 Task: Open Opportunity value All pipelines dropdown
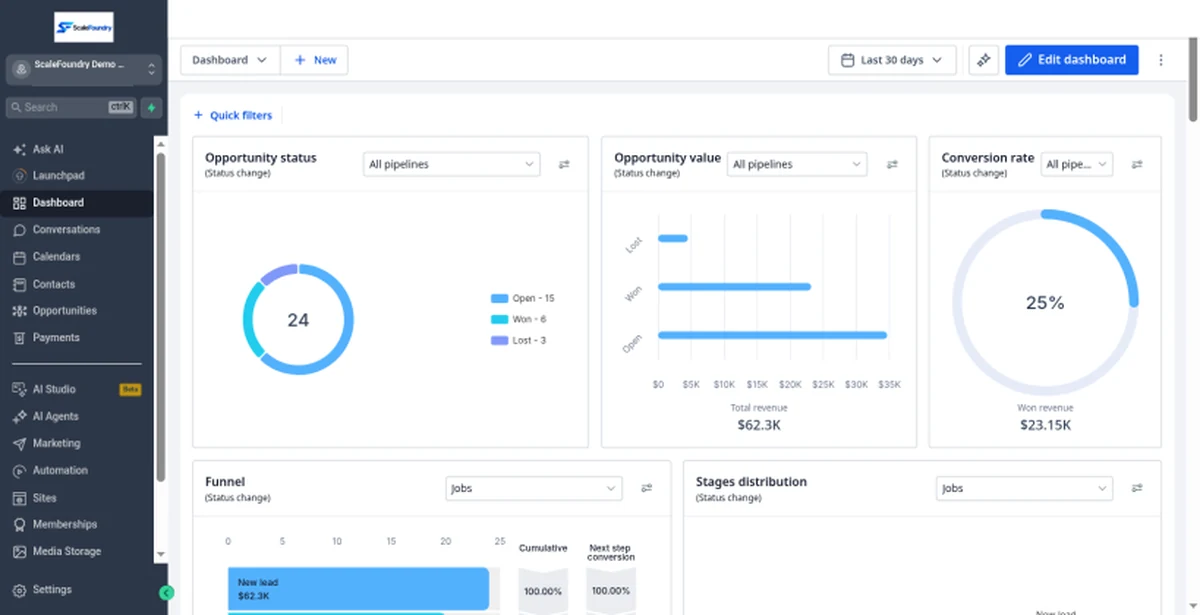click(x=797, y=164)
